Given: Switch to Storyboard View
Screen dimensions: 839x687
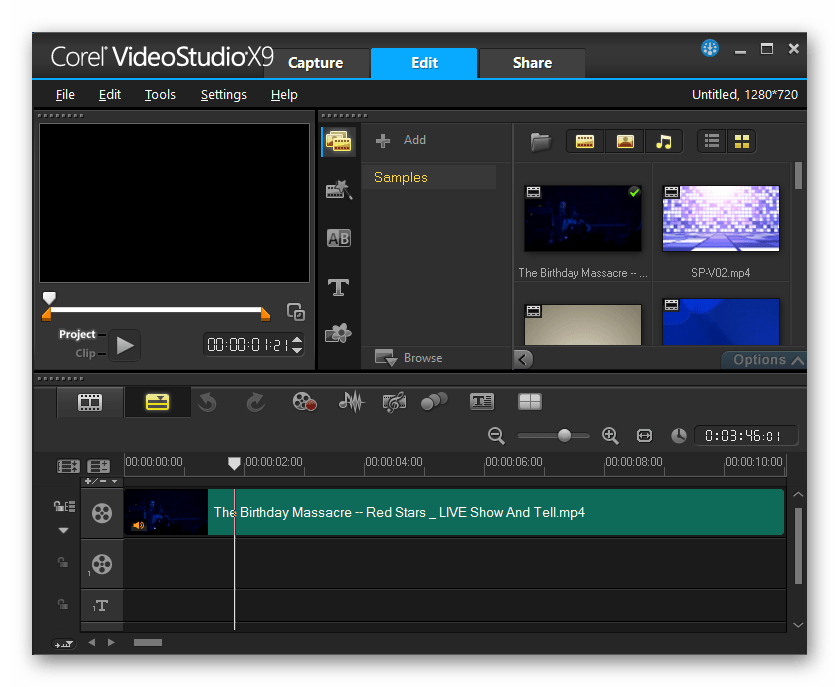Looking at the screenshot, I should (x=90, y=402).
